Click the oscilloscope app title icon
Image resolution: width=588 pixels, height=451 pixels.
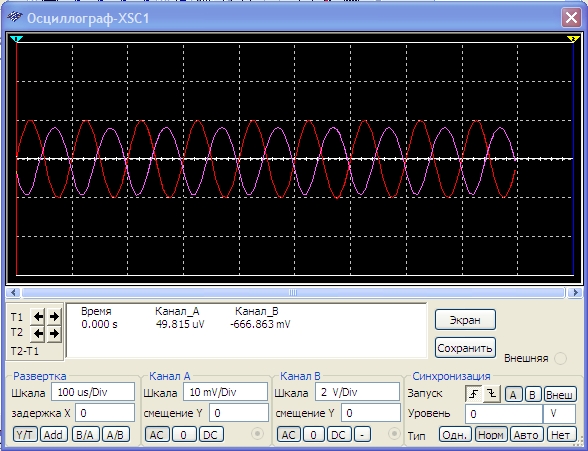[15, 17]
